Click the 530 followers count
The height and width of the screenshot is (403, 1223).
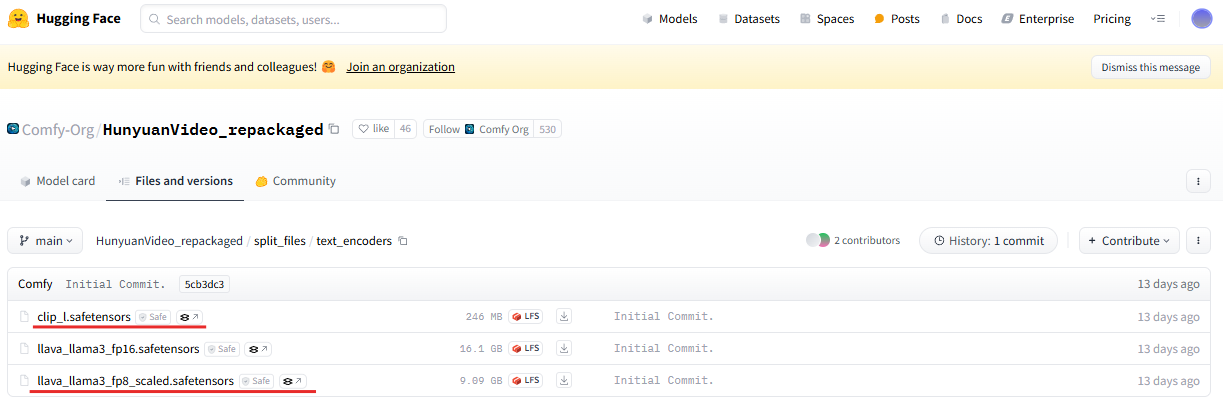click(x=547, y=129)
